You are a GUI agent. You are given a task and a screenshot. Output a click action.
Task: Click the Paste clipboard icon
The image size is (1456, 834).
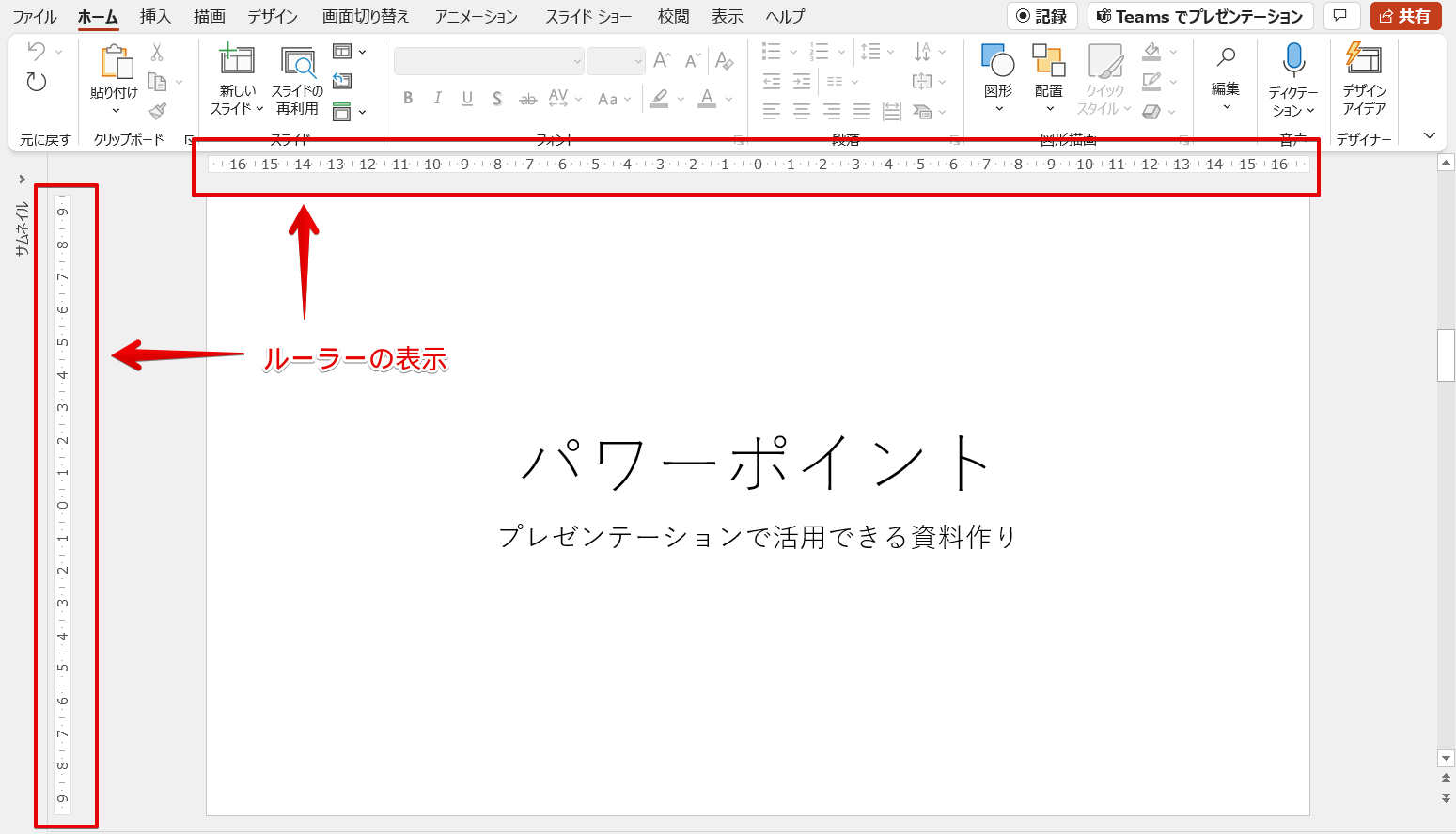pyautogui.click(x=117, y=62)
